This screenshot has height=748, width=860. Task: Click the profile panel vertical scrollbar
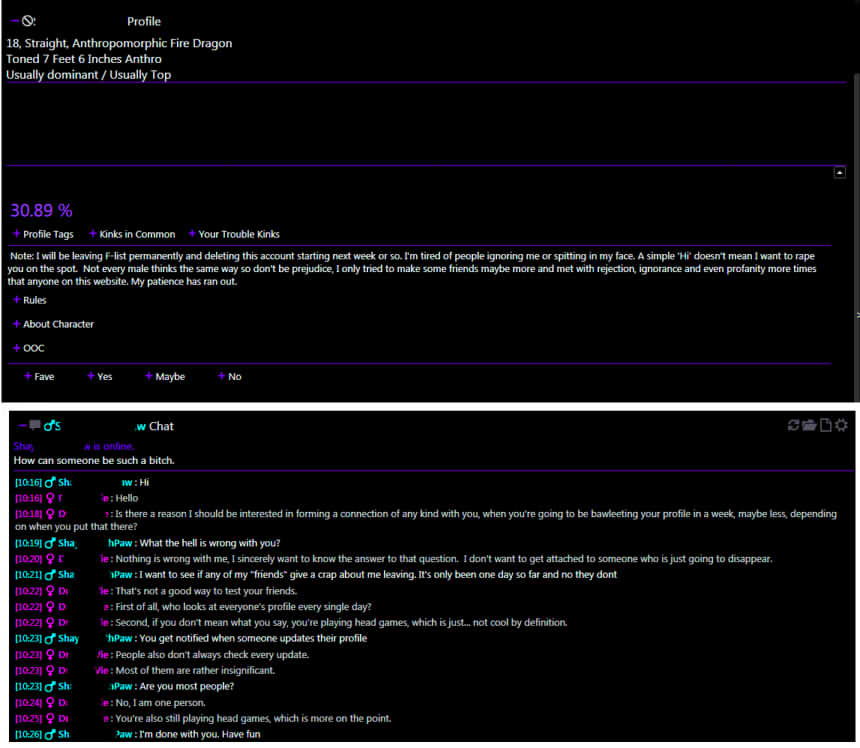[x=857, y=236]
